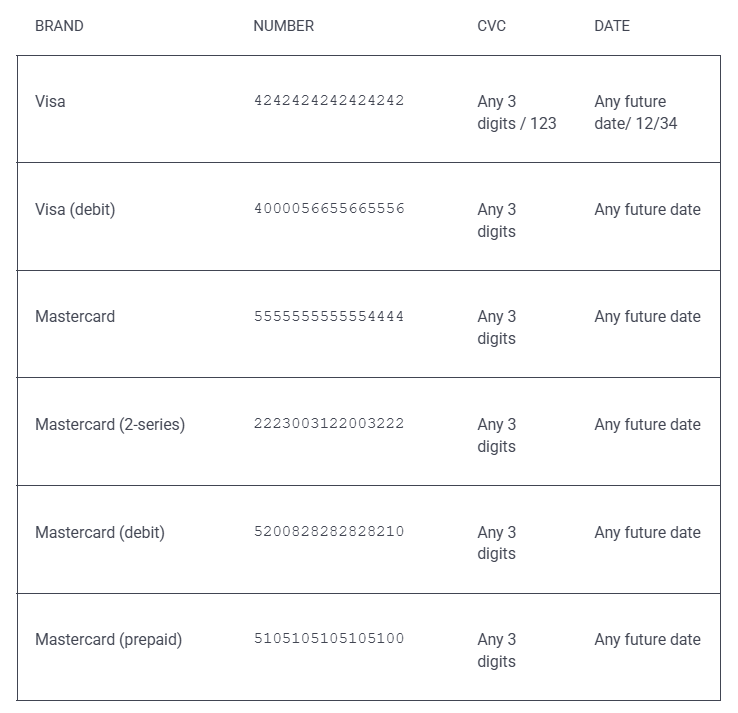Click the card number 4242424242424242
The height and width of the screenshot is (713, 738).
pos(329,101)
